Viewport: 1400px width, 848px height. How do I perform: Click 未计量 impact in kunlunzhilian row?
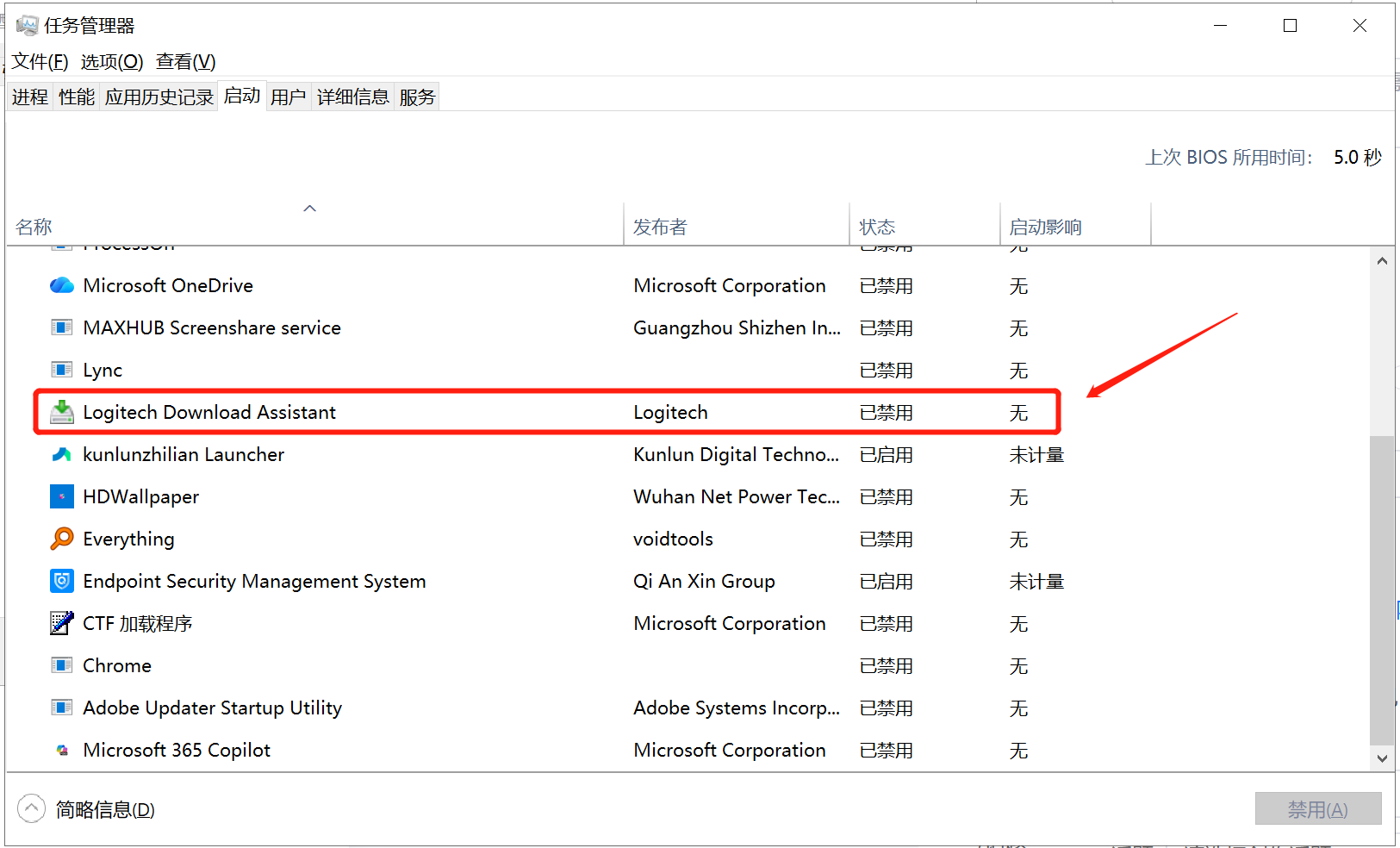tap(1036, 454)
